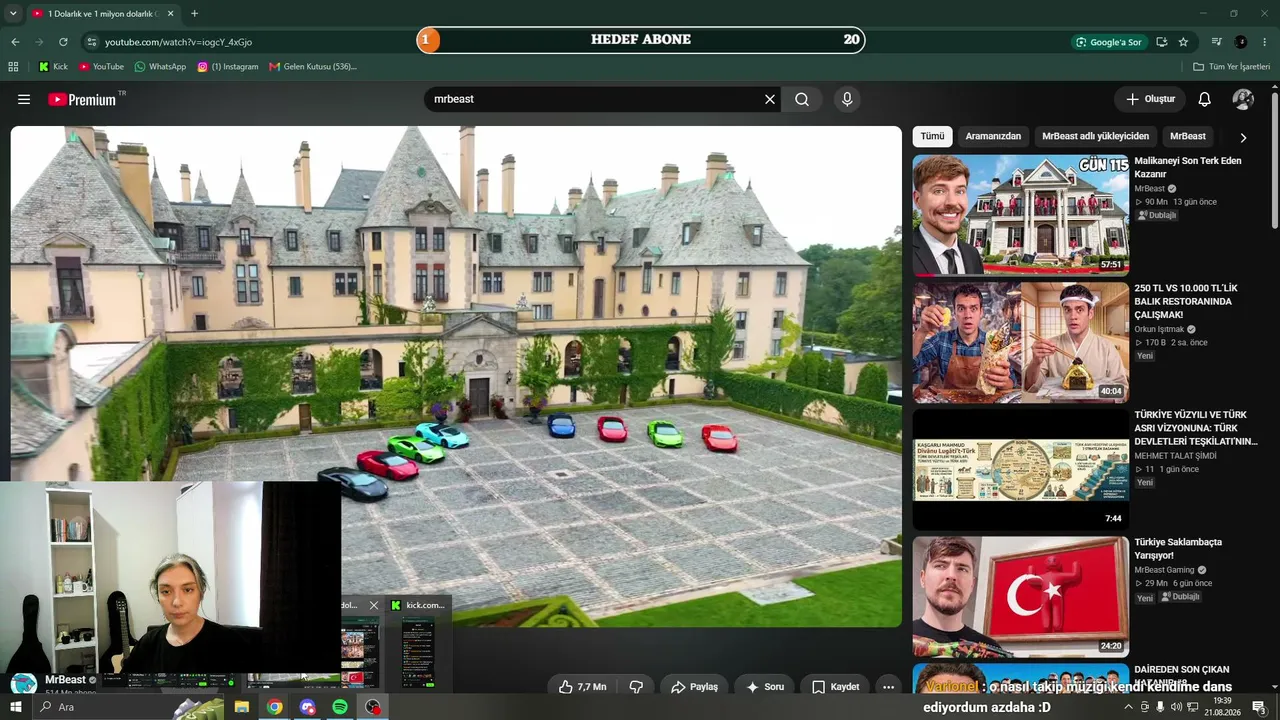Open the Orkun Işıtmak channel link

click(x=1159, y=329)
